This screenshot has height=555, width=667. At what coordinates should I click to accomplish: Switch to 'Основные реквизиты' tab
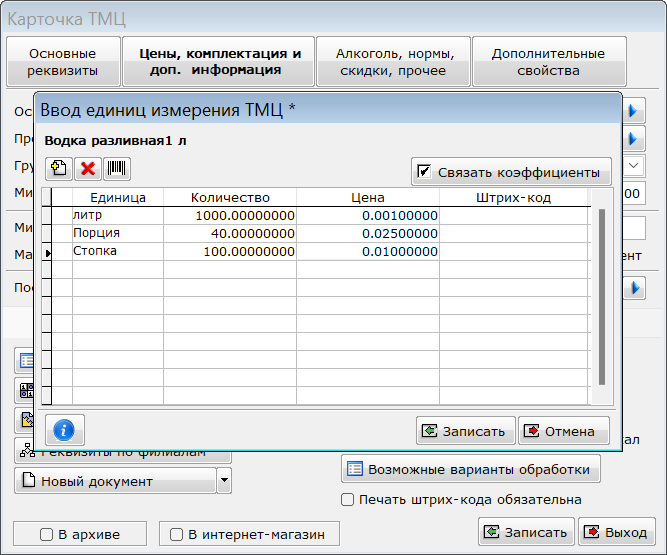coord(63,62)
